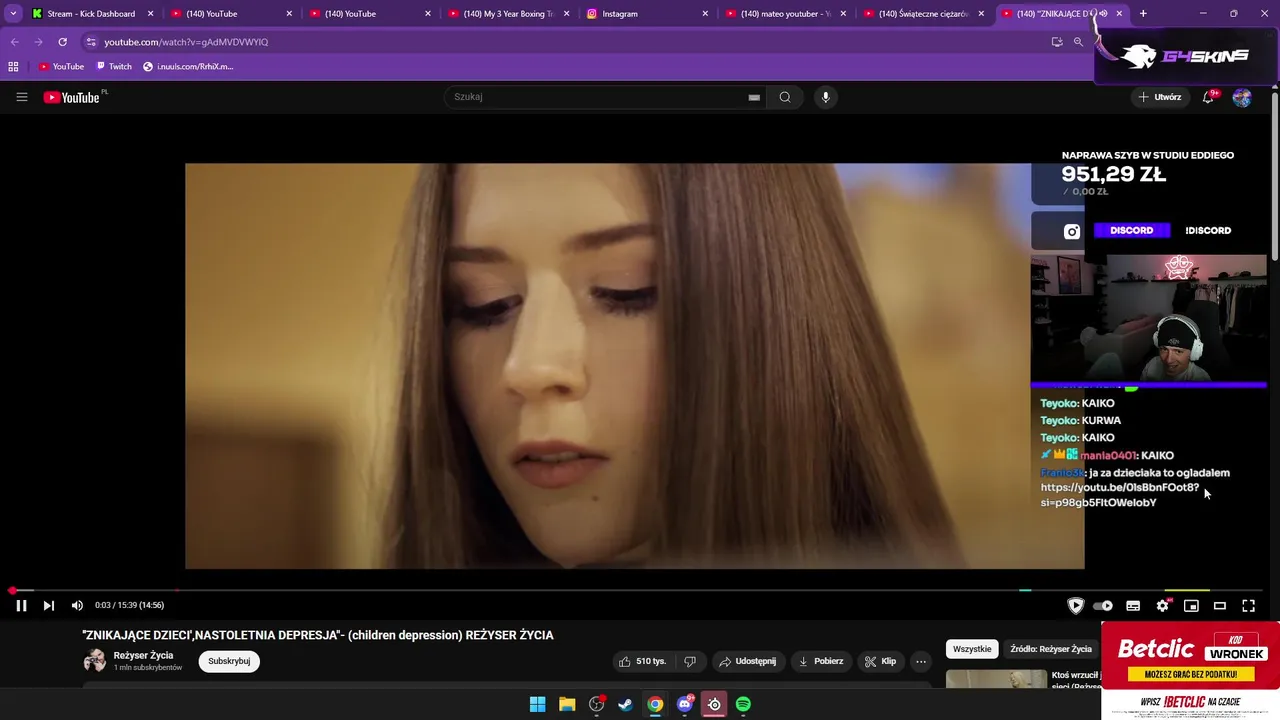Go to YouTube home via the logo
Viewport: 1280px width, 720px height.
(72, 97)
